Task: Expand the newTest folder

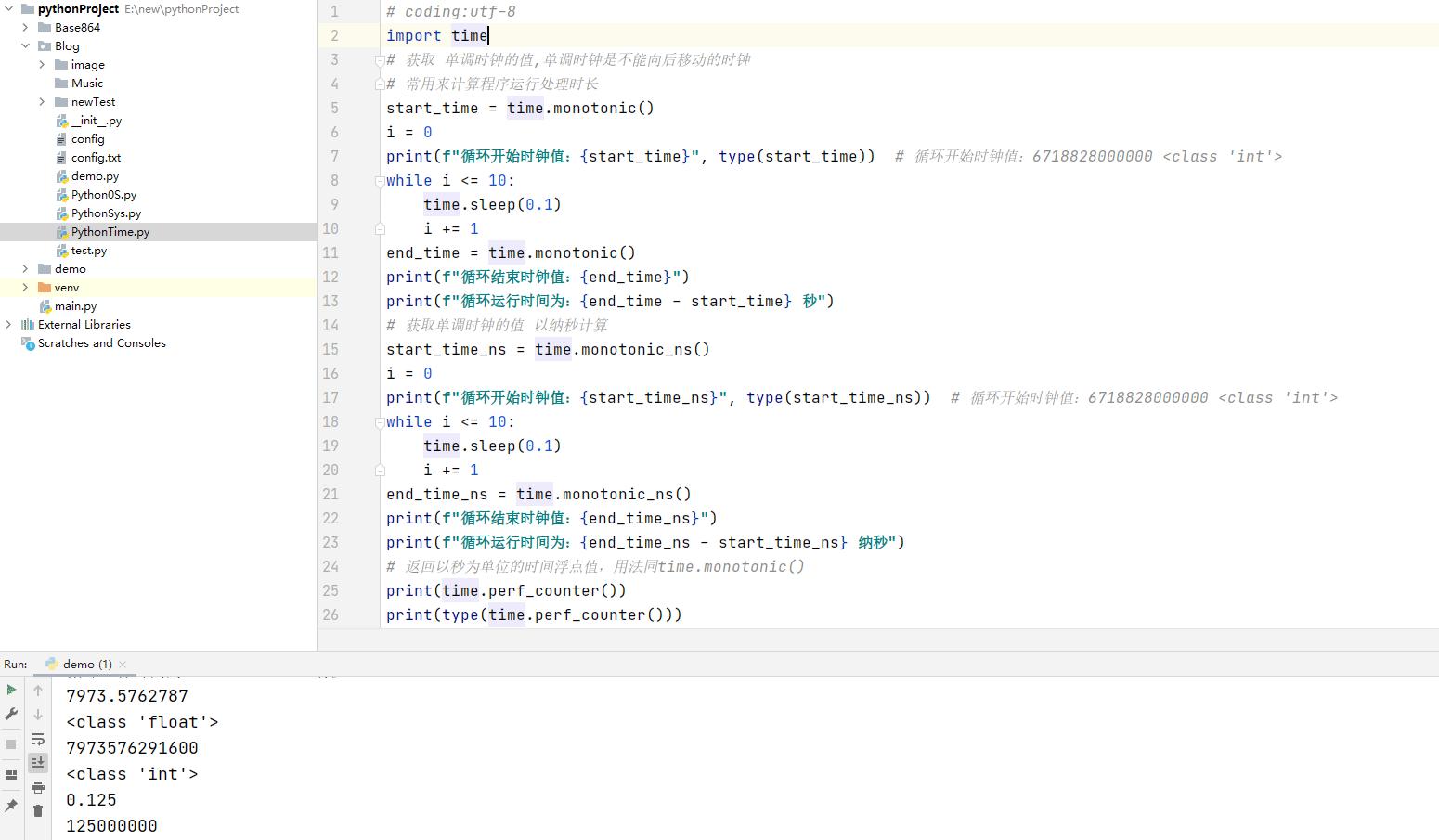Action: coord(42,102)
